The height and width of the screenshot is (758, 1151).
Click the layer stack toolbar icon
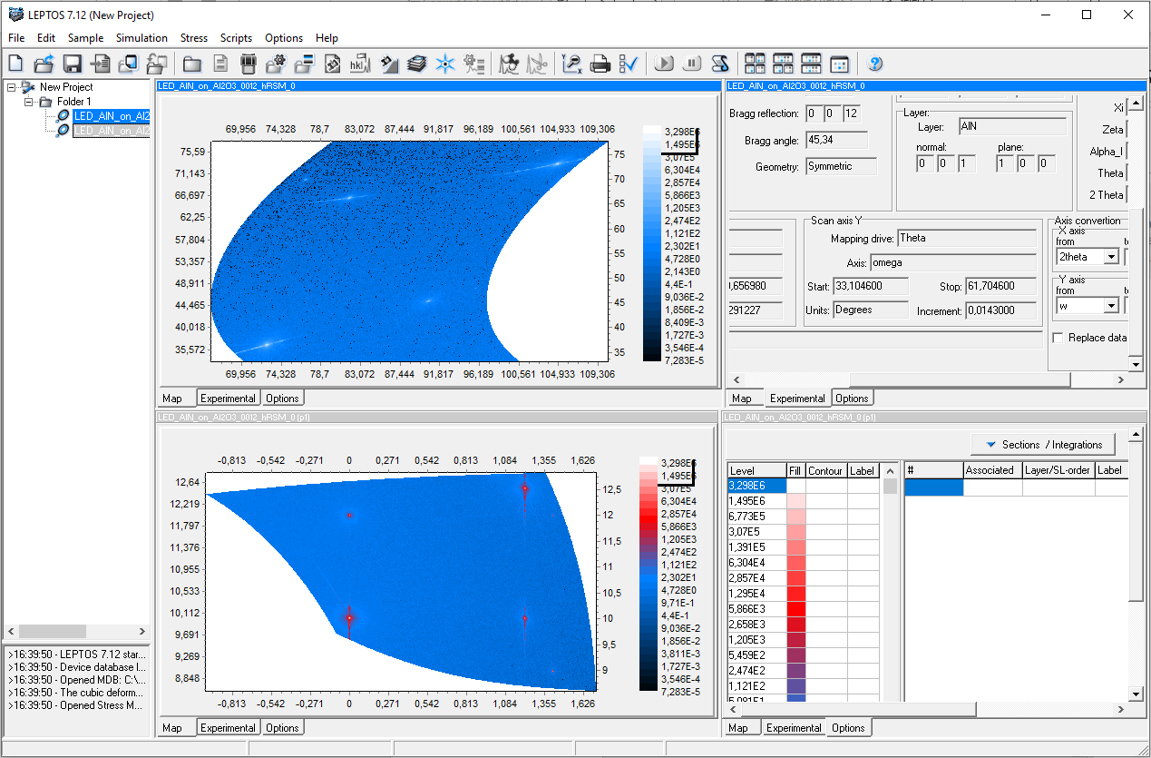(x=417, y=64)
